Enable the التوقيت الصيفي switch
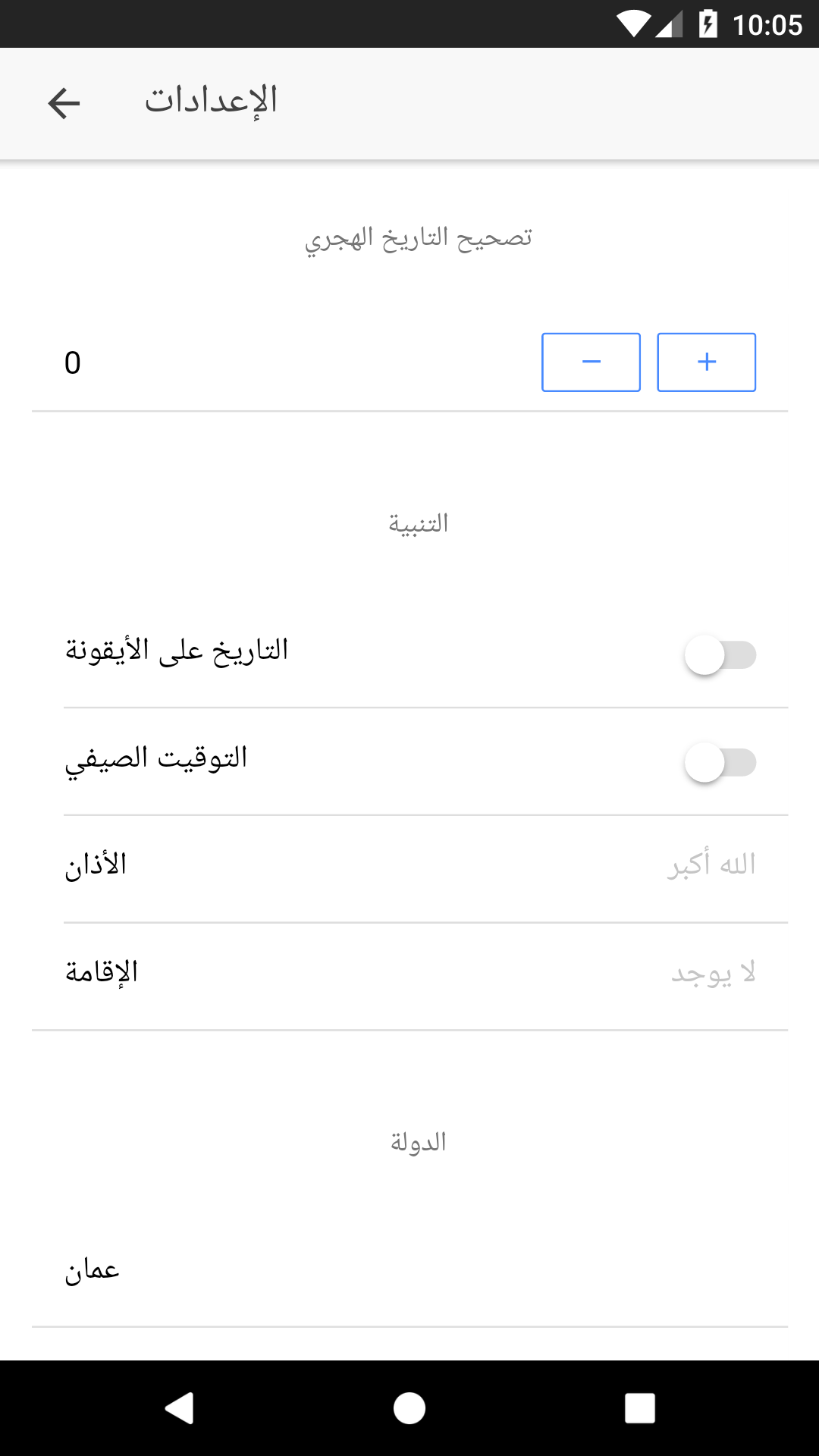Viewport: 819px width, 1456px height. pos(720,763)
